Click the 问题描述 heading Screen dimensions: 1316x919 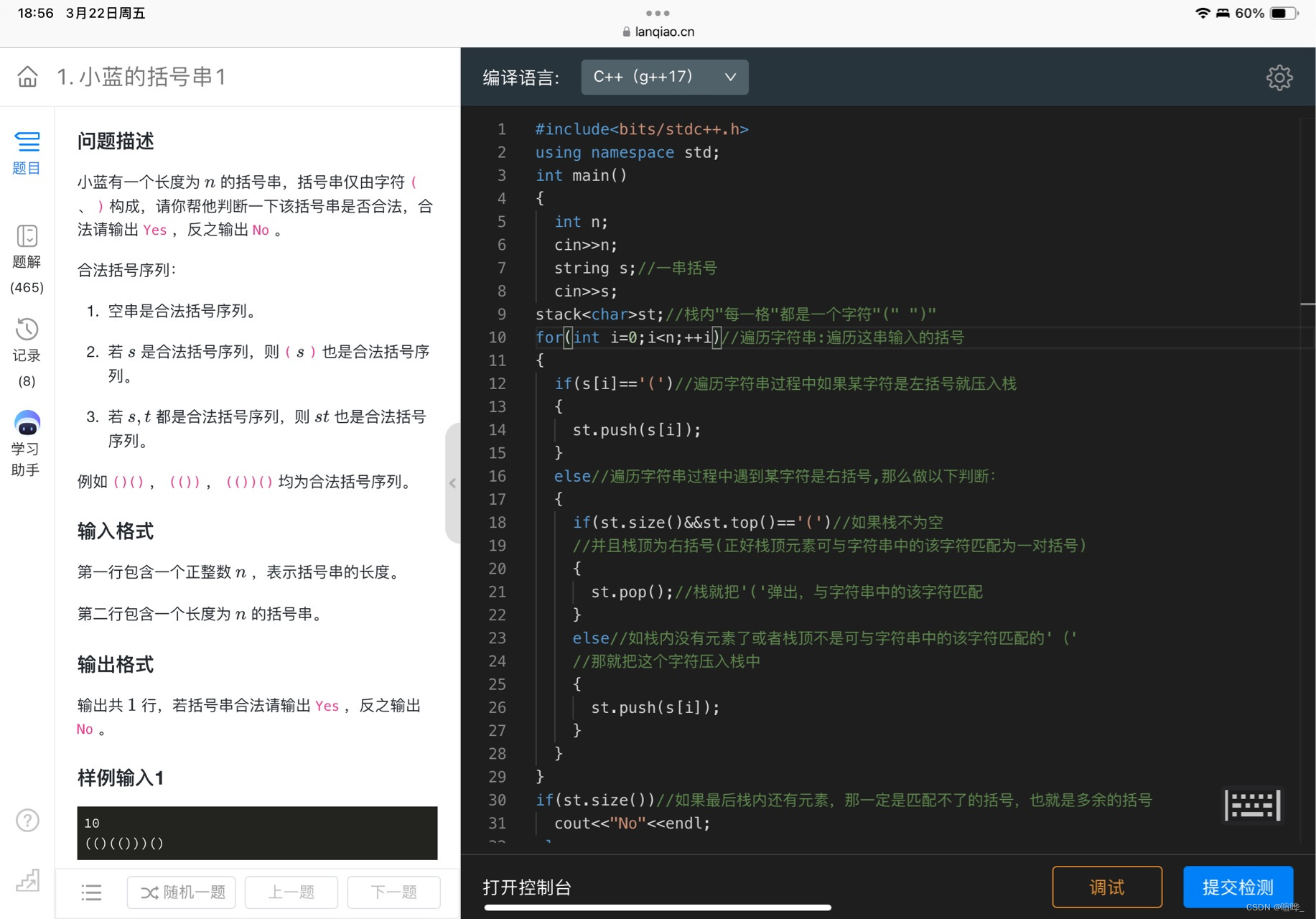pyautogui.click(x=116, y=141)
